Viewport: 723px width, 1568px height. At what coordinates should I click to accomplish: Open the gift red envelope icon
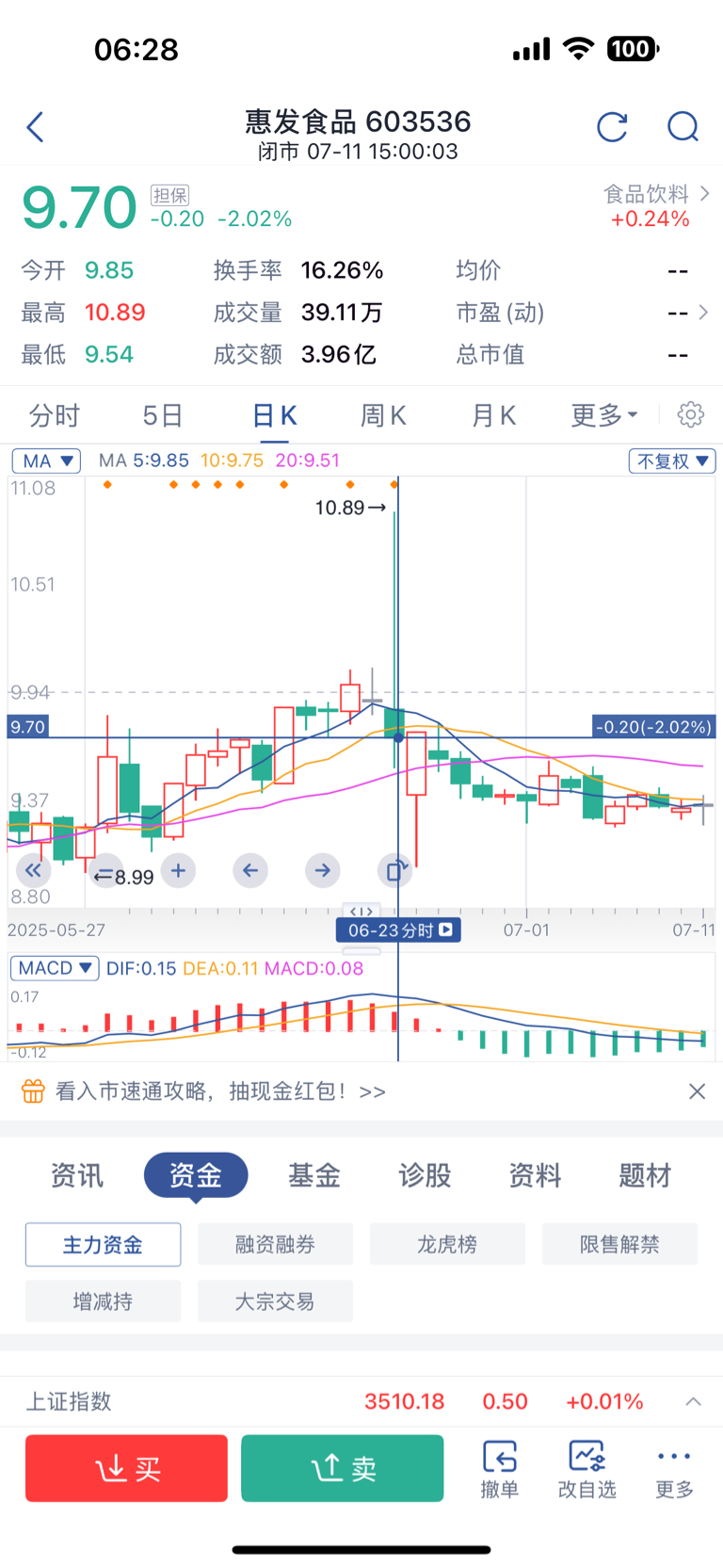pos(33,1091)
